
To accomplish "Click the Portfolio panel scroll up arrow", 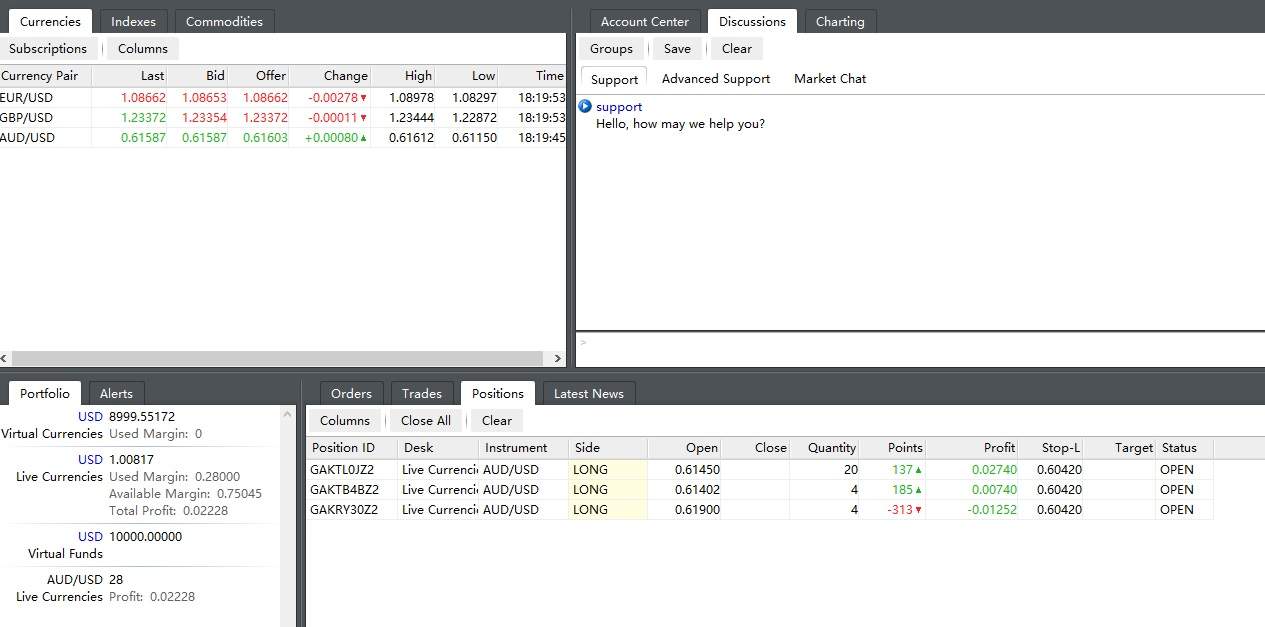I will click(x=288, y=413).
